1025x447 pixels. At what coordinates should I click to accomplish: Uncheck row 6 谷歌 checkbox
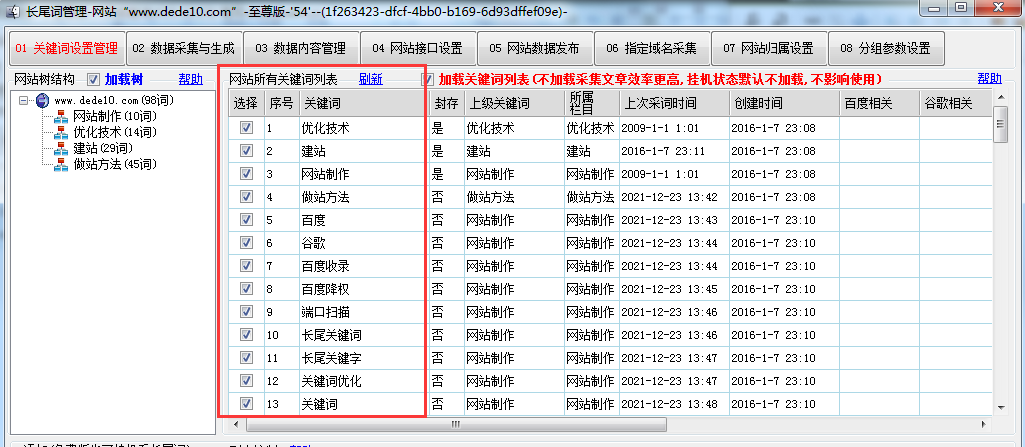[246, 242]
